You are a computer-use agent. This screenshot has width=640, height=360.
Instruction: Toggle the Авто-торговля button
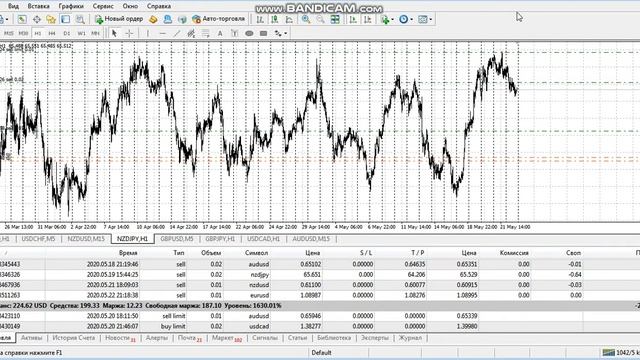[219, 19]
